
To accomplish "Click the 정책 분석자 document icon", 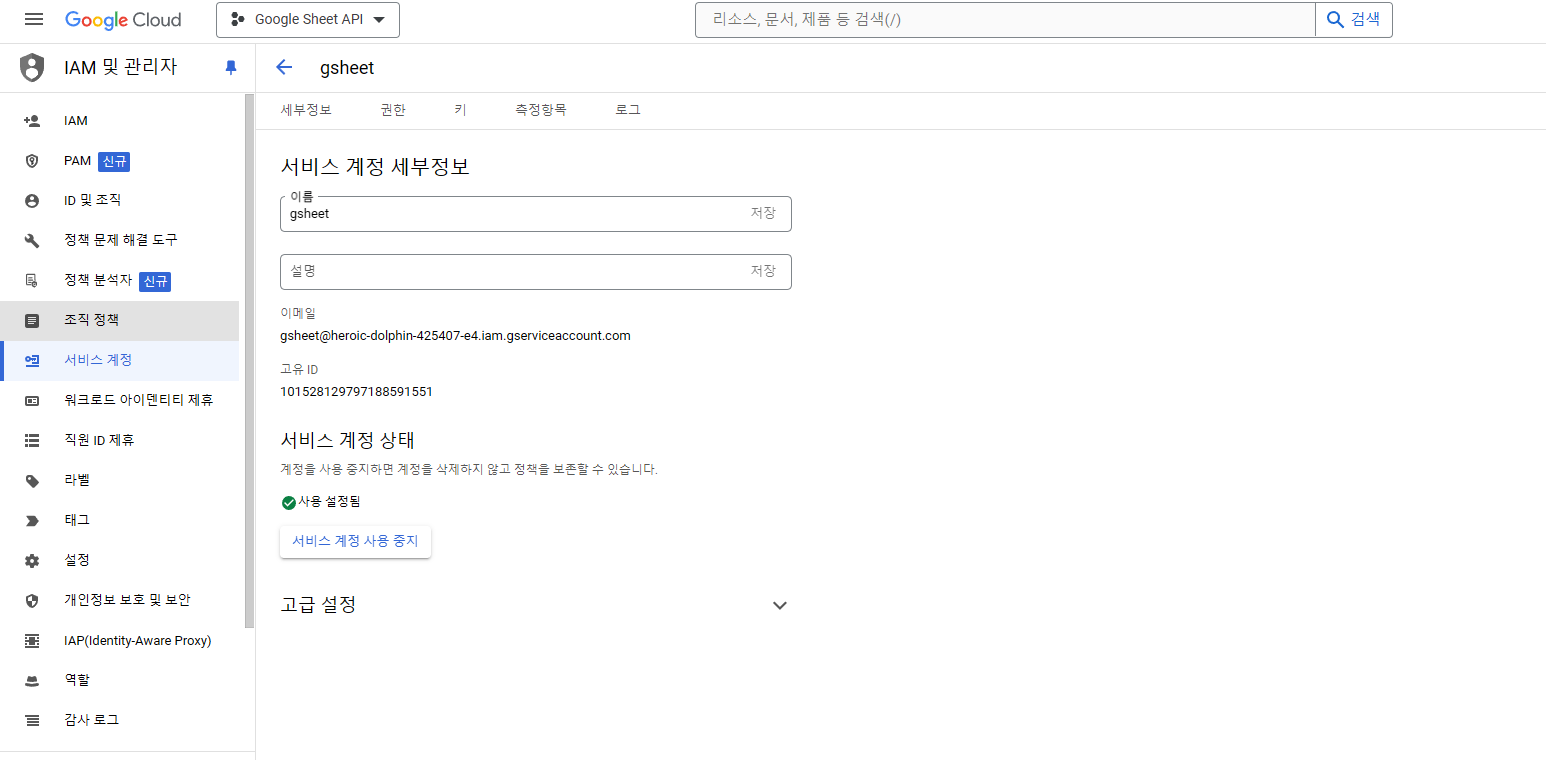I will [x=32, y=281].
